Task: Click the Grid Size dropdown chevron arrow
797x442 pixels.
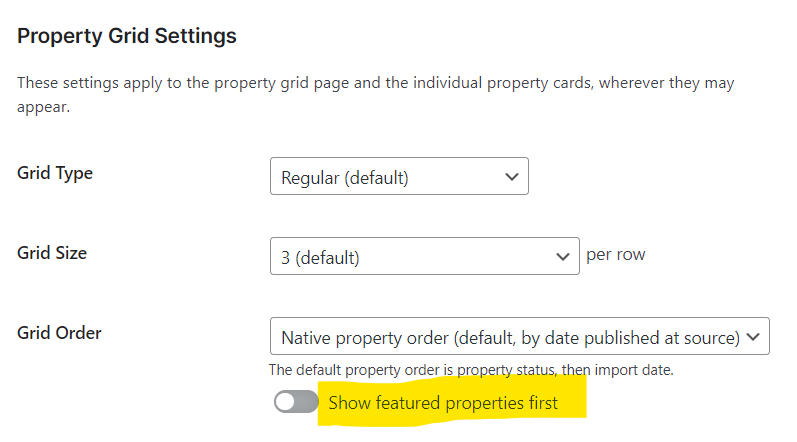Action: click(562, 257)
